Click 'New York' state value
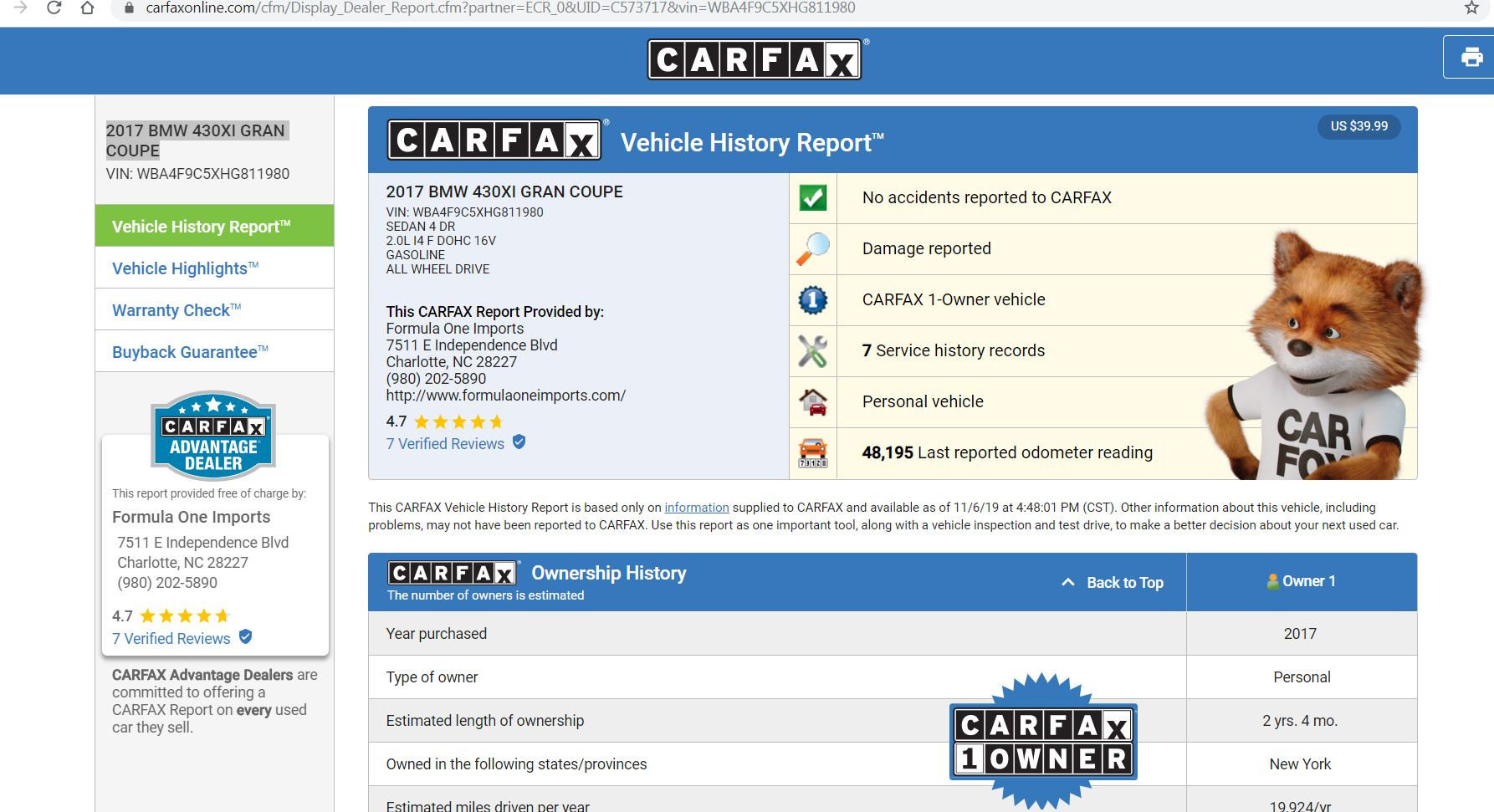The height and width of the screenshot is (812, 1494). click(x=1300, y=764)
